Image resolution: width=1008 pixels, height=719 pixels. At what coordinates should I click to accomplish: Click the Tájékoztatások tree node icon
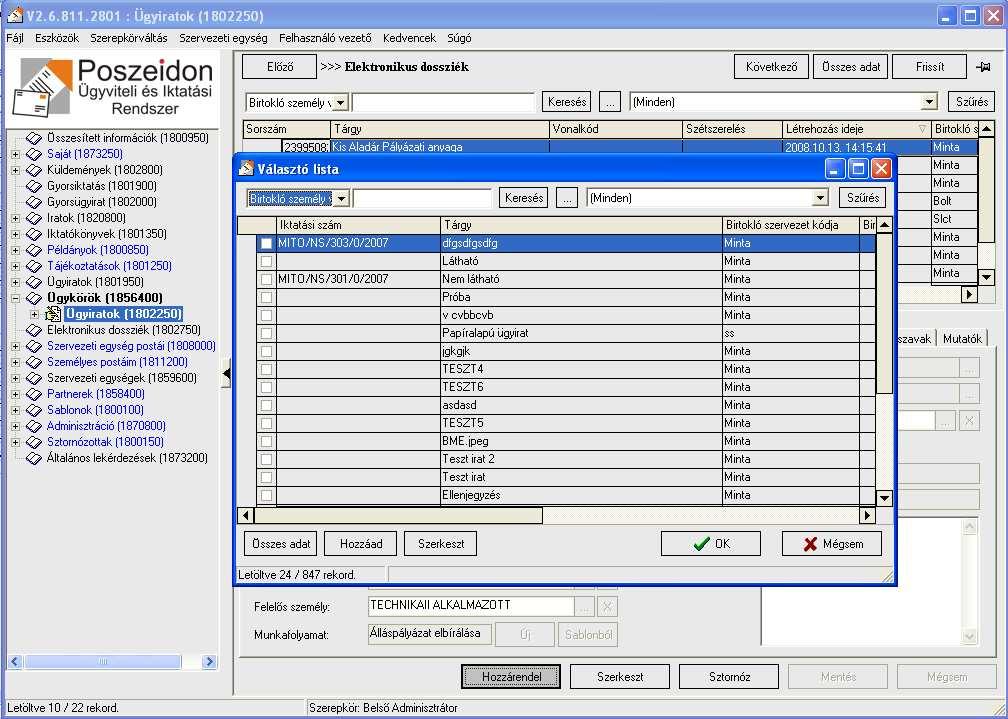tap(34, 266)
